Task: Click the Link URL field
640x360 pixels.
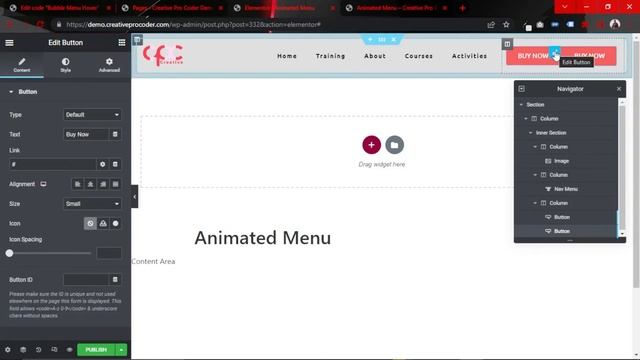Action: coord(52,164)
